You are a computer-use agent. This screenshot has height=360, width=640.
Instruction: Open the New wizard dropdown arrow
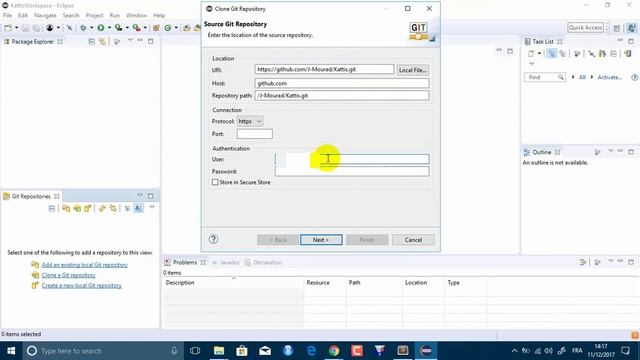tap(16, 28)
